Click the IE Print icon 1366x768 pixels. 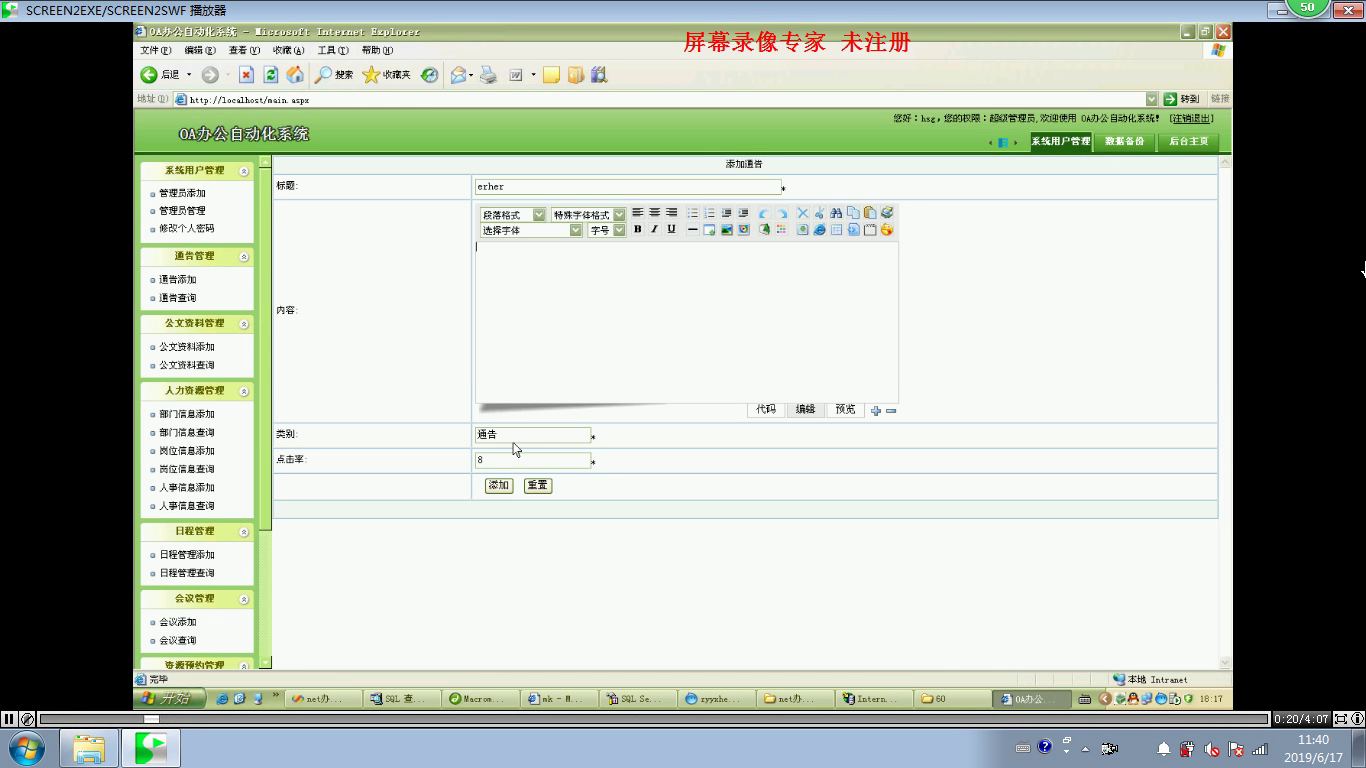click(488, 75)
